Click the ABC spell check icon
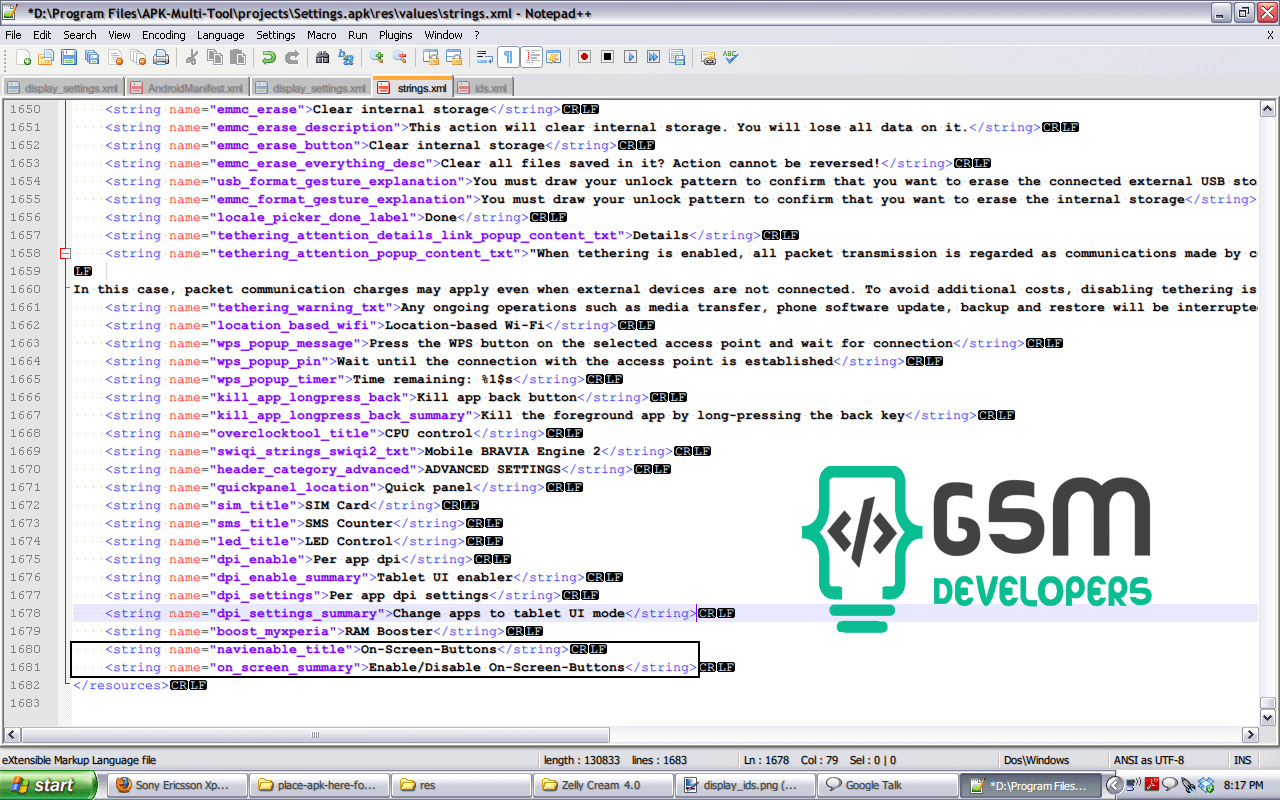Image resolution: width=1280 pixels, height=800 pixels. (x=730, y=57)
